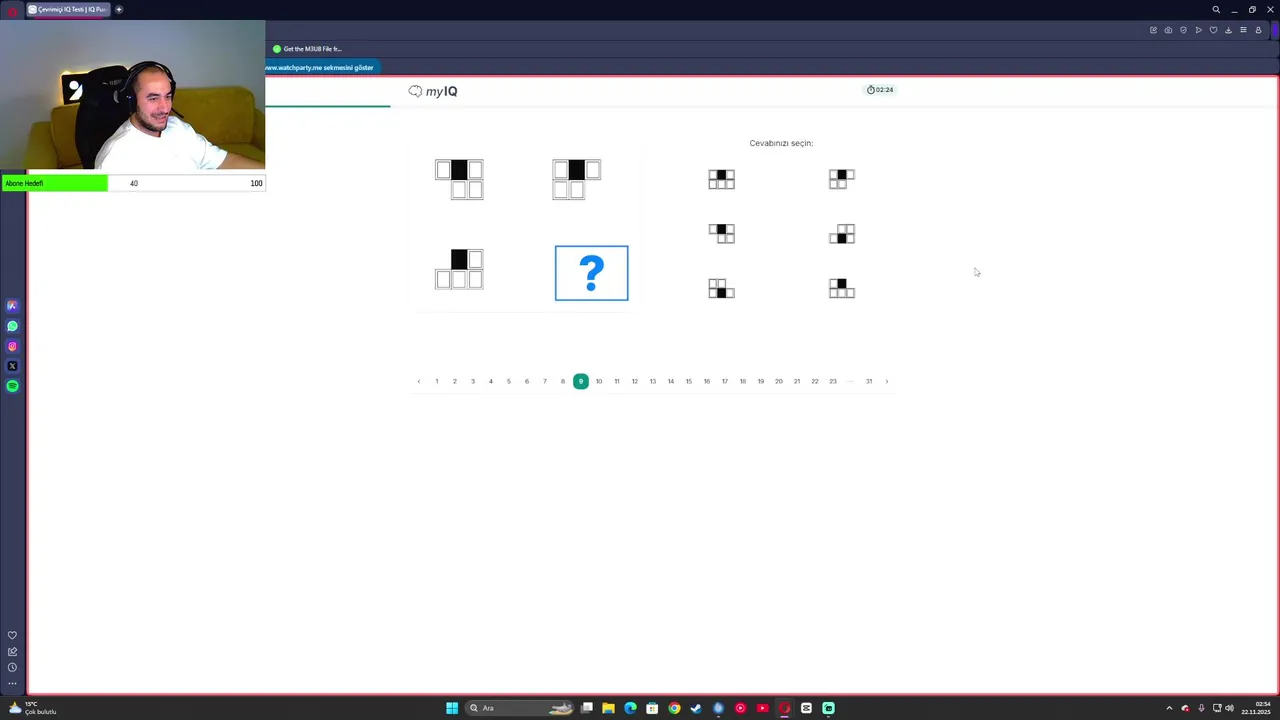Jump to question 5
This screenshot has height=720, width=1280.
509,381
